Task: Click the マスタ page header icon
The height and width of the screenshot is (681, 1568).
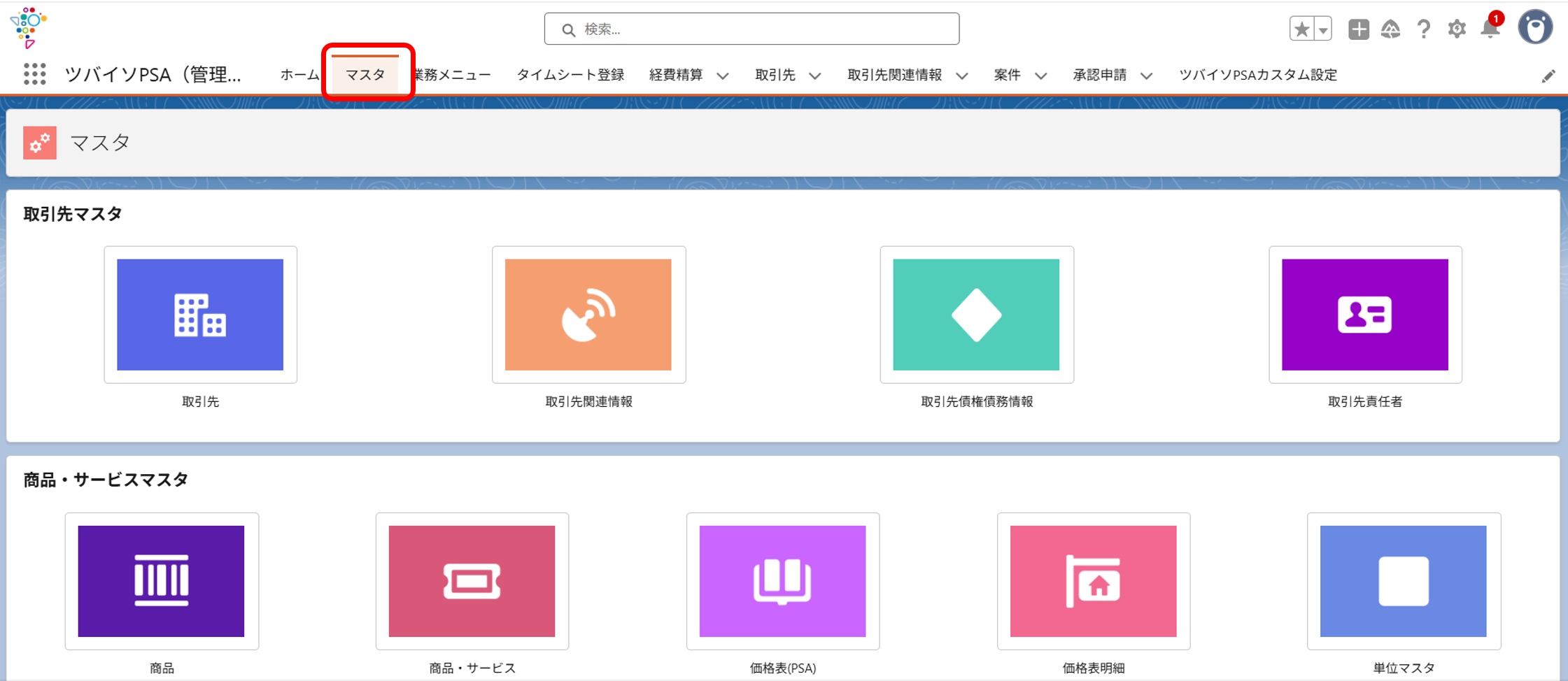Action: coord(40,143)
